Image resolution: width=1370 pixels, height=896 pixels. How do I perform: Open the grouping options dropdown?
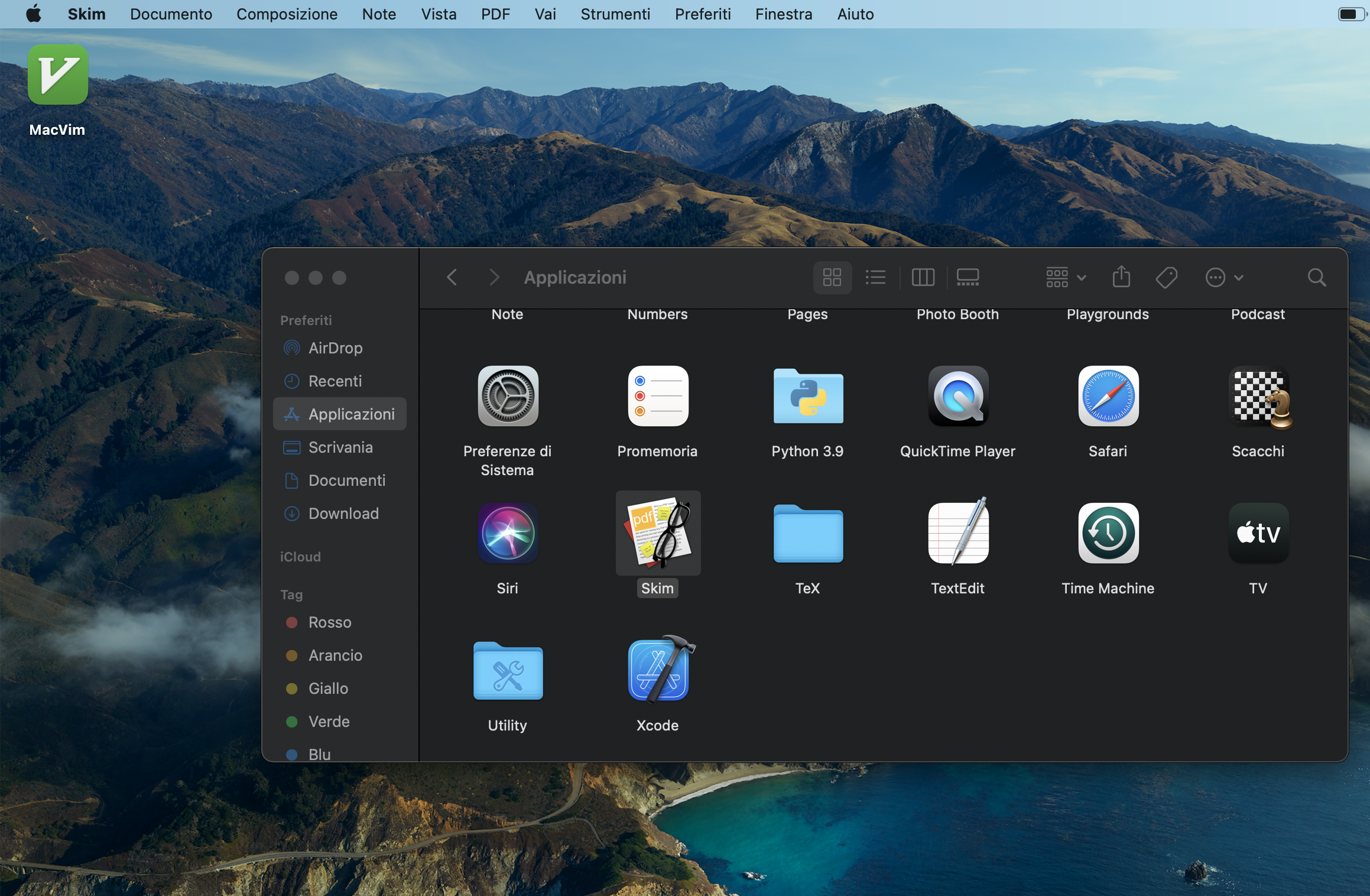click(1065, 277)
